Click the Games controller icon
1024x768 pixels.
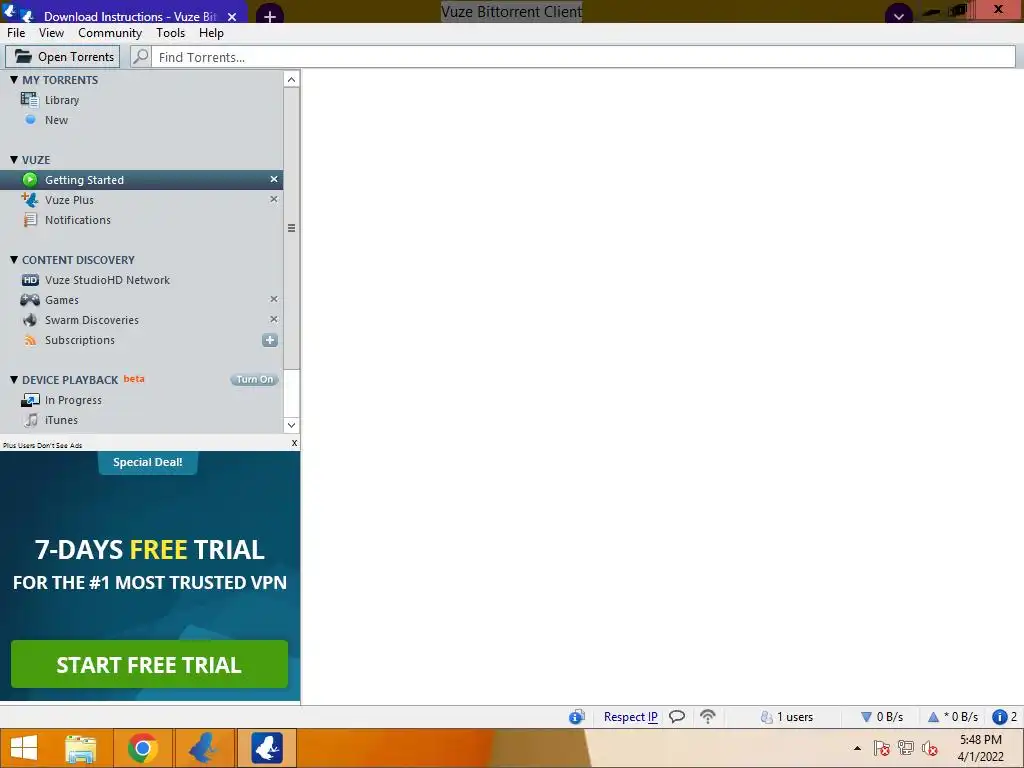click(x=30, y=300)
